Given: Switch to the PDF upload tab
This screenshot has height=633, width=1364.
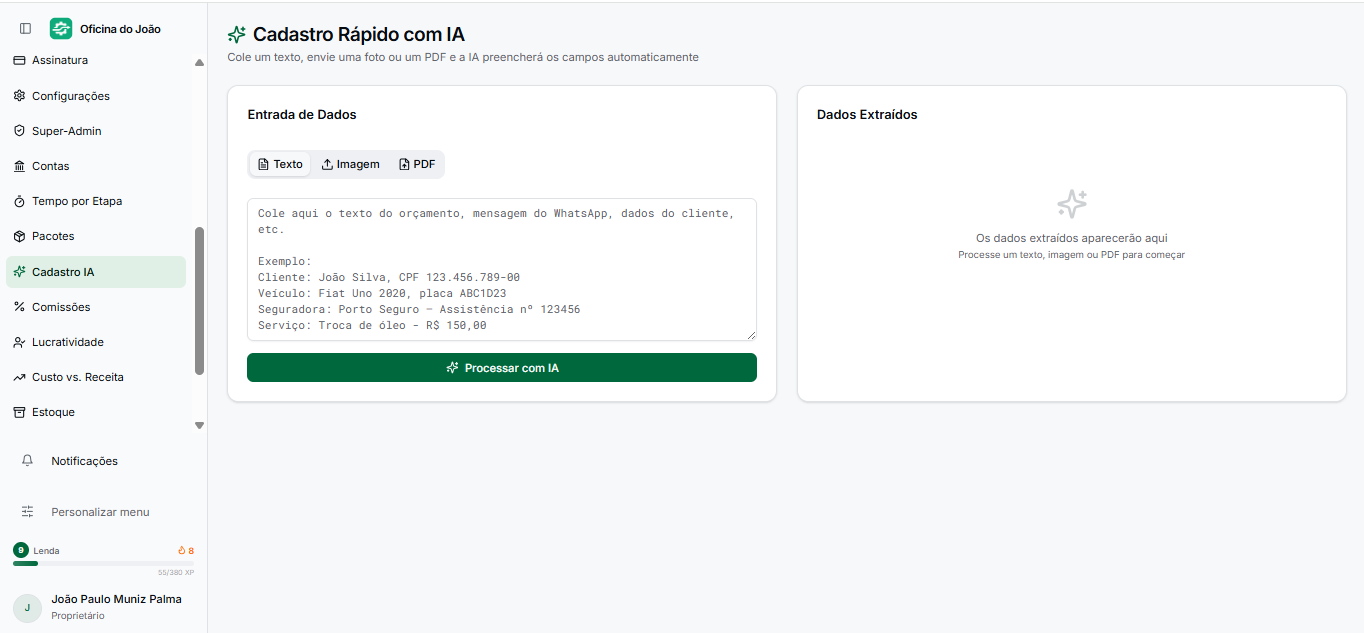Looking at the screenshot, I should pyautogui.click(x=417, y=164).
